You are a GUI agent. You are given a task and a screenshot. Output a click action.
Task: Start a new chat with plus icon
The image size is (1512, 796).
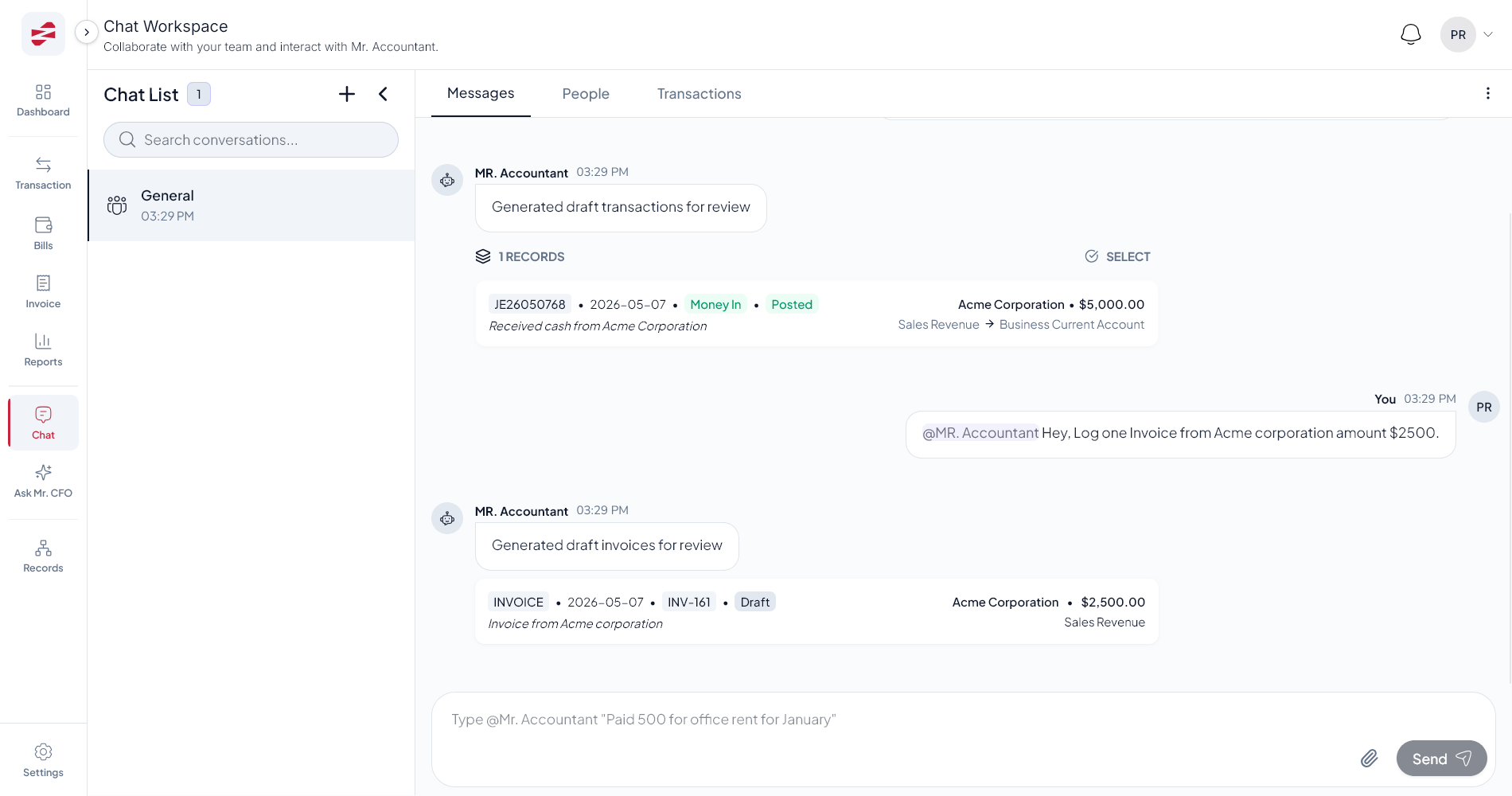[x=347, y=94]
